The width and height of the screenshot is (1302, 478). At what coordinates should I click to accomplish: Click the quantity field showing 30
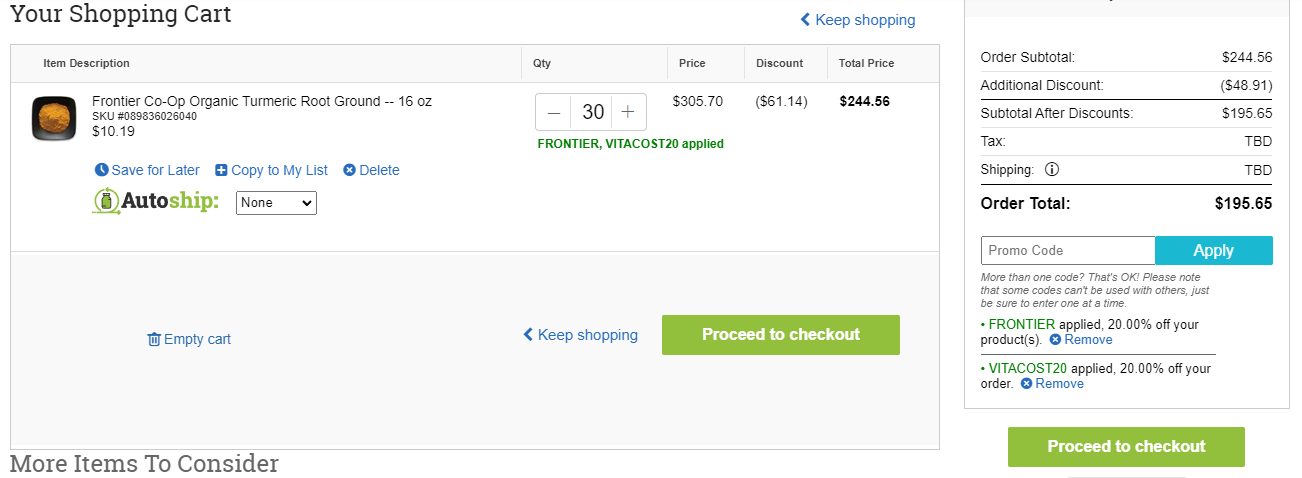(592, 112)
